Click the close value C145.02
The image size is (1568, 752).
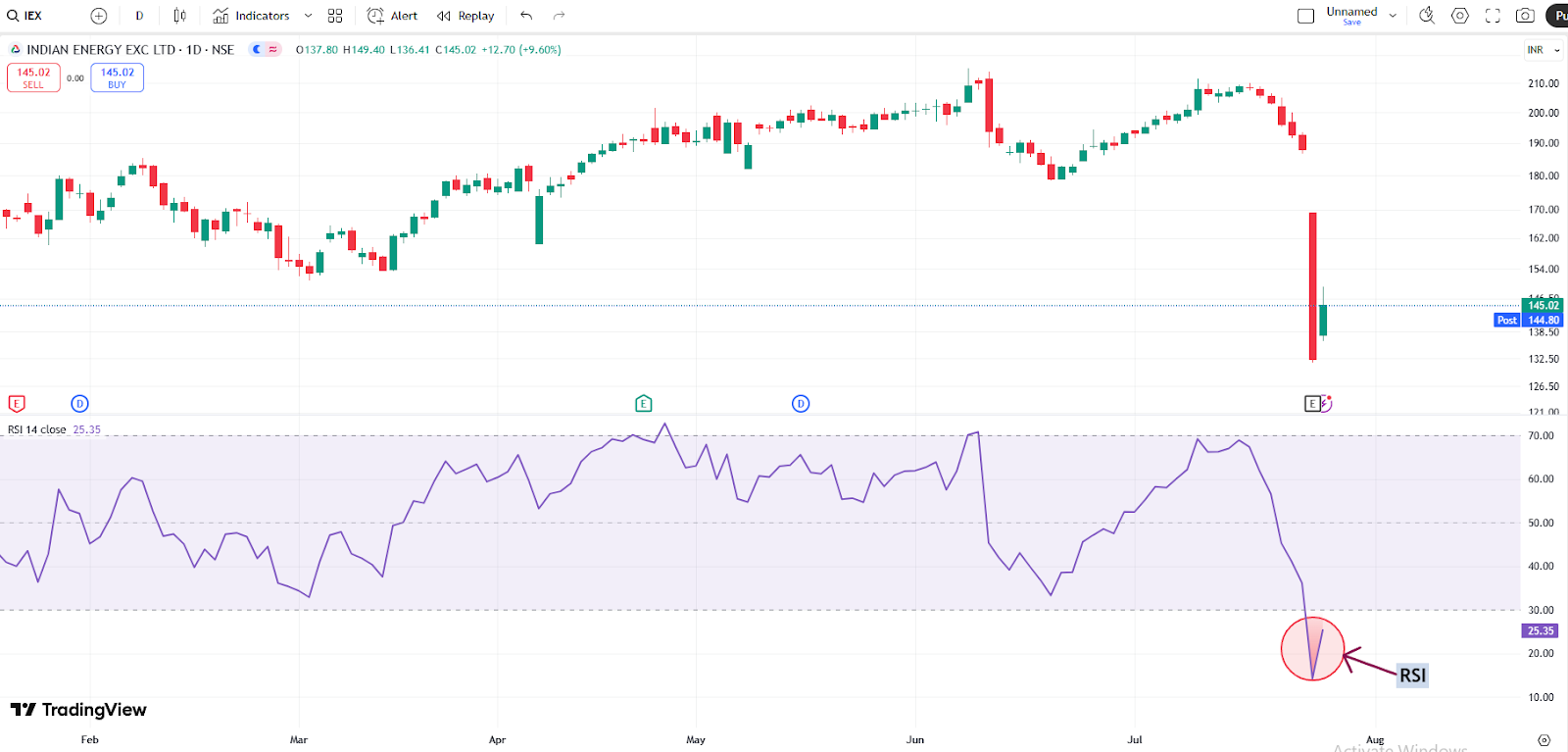[456, 50]
